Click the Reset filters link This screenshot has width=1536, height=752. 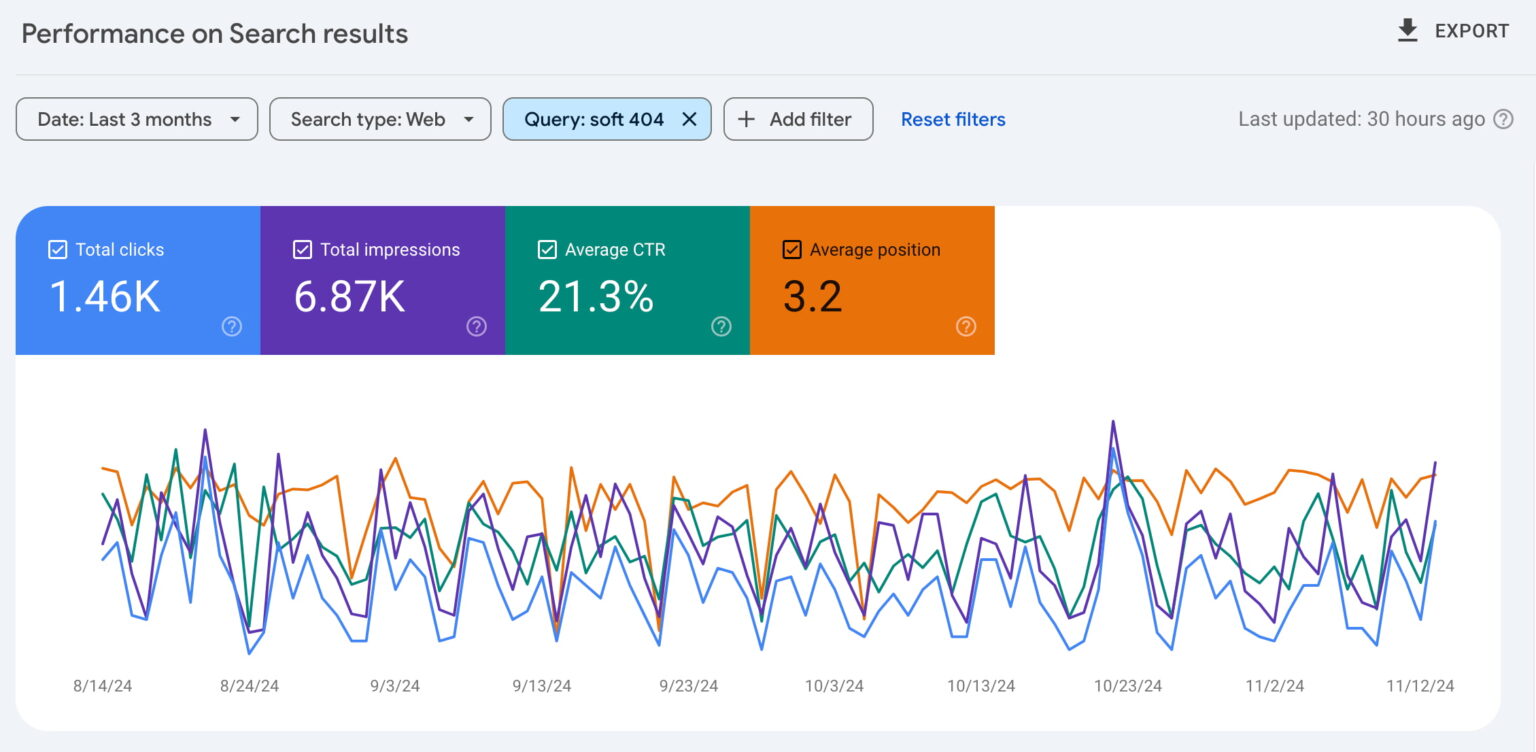[952, 119]
